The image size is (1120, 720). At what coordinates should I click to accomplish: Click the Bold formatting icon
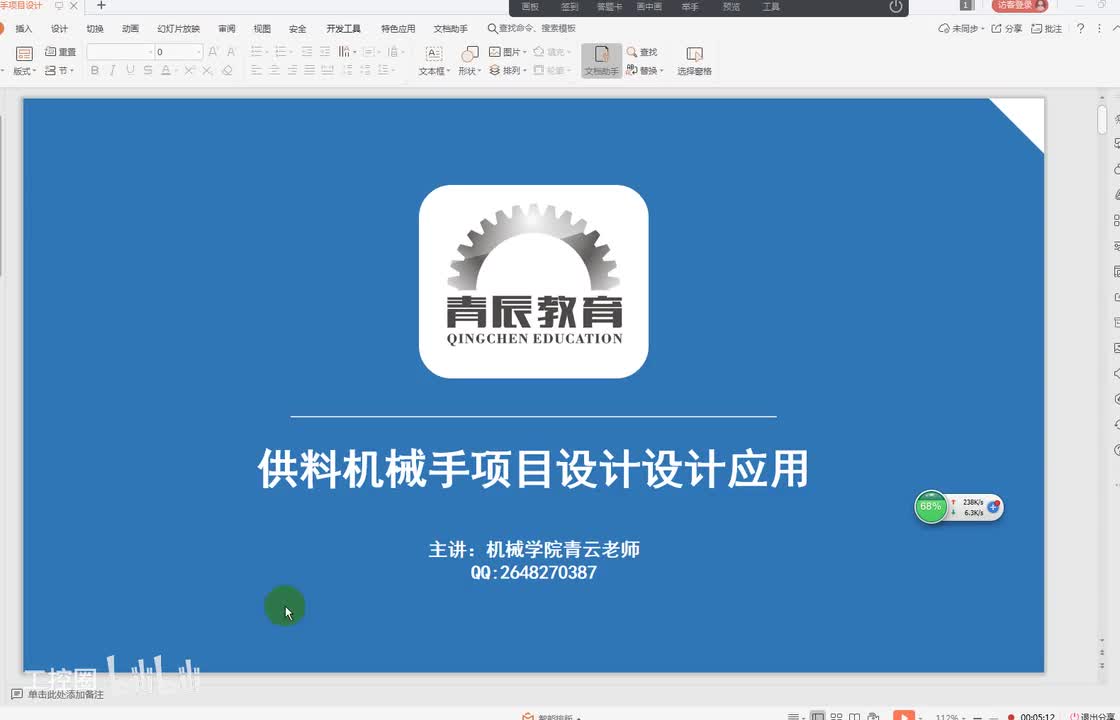click(94, 70)
